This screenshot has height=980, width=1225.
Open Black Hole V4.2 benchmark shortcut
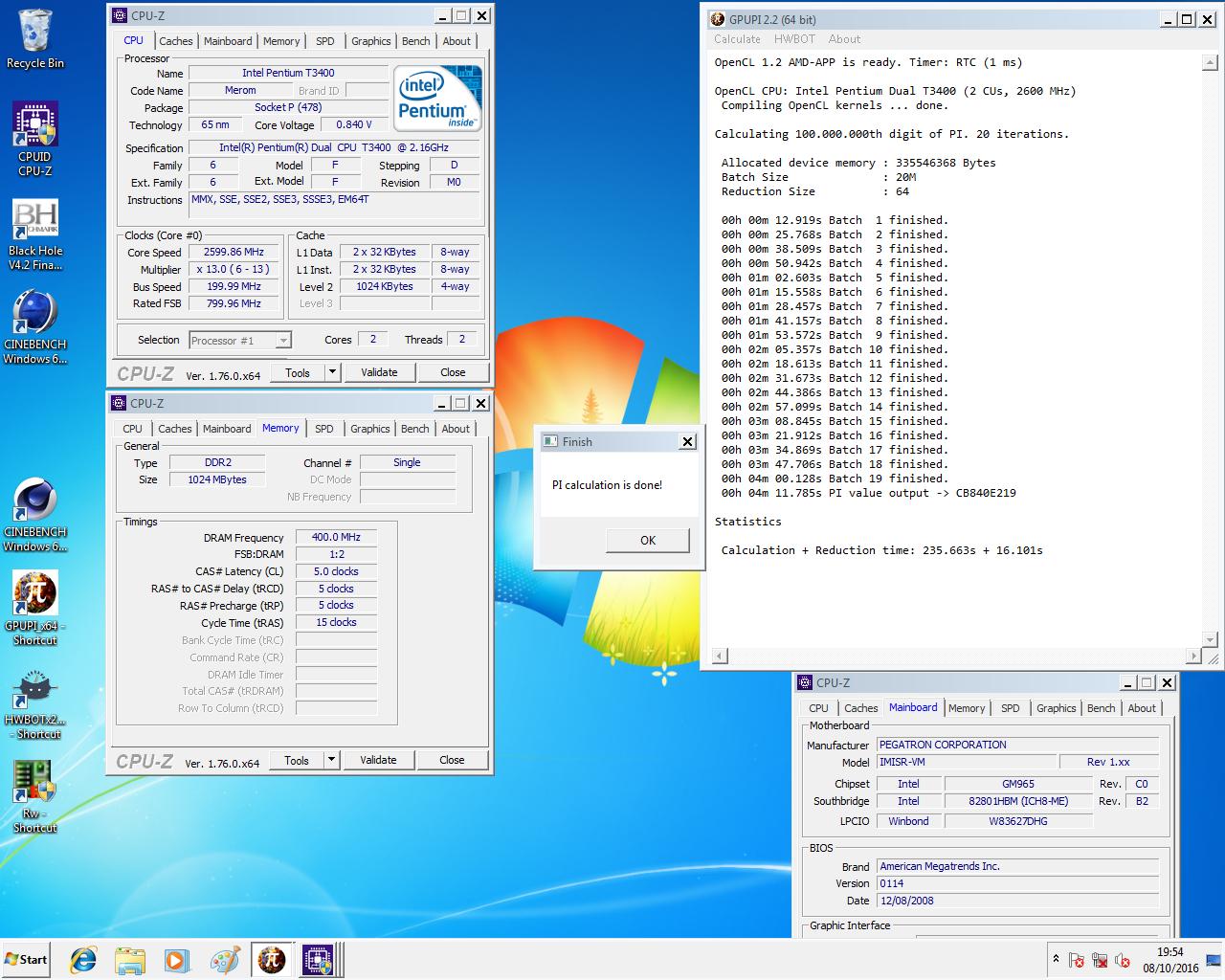[35, 234]
